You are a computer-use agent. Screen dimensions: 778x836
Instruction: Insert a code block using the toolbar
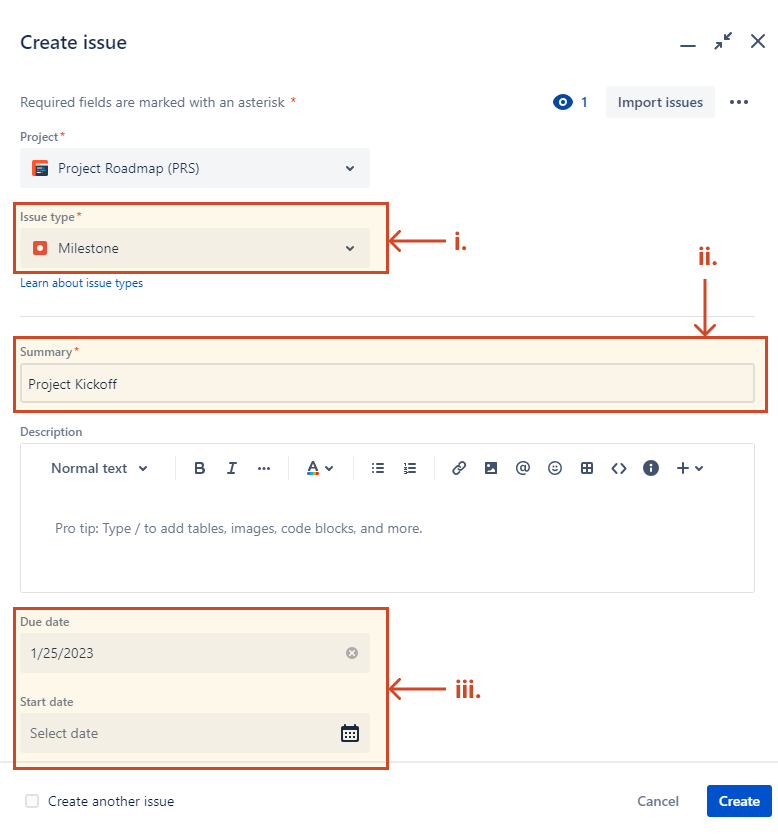click(619, 468)
